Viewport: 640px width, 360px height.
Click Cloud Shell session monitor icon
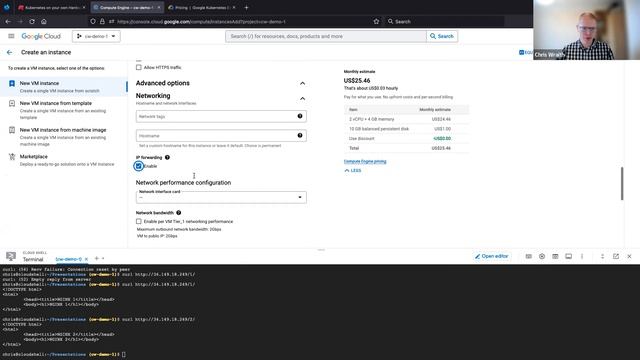point(569,256)
